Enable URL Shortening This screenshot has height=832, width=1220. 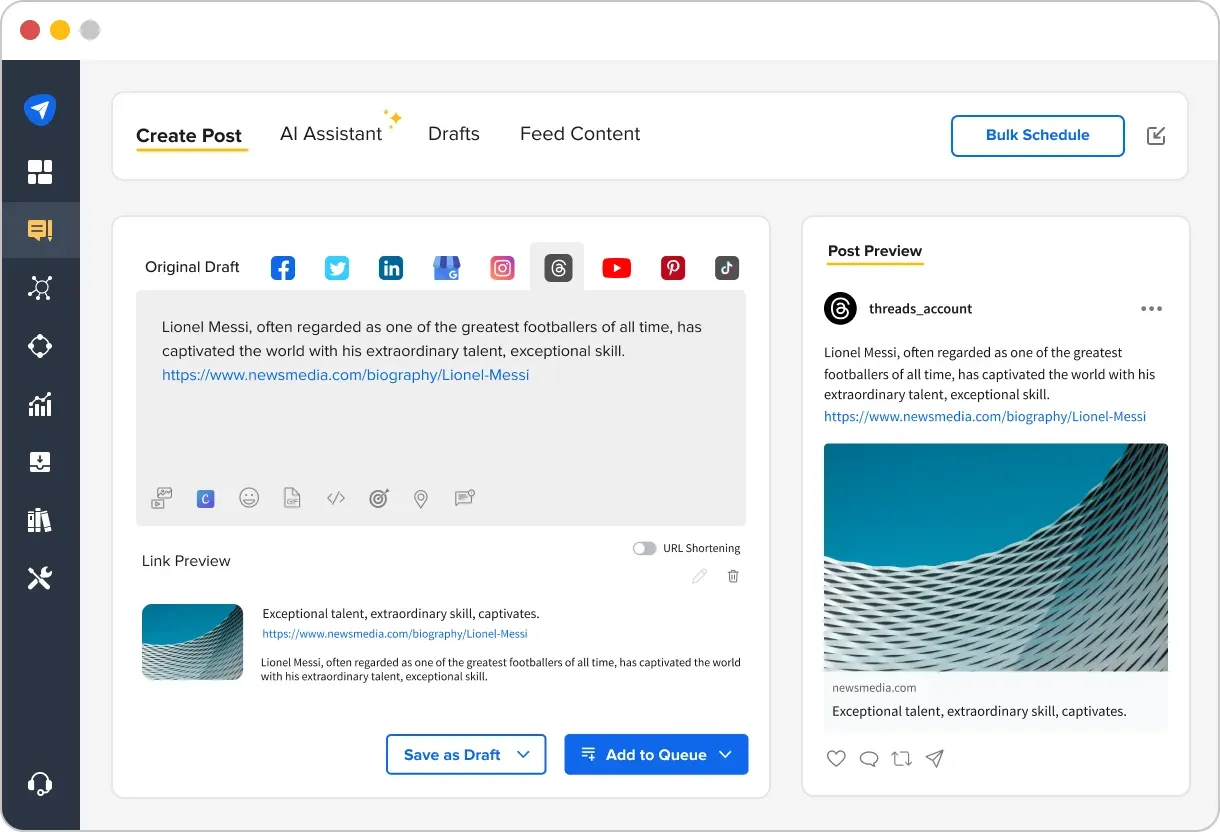click(644, 548)
